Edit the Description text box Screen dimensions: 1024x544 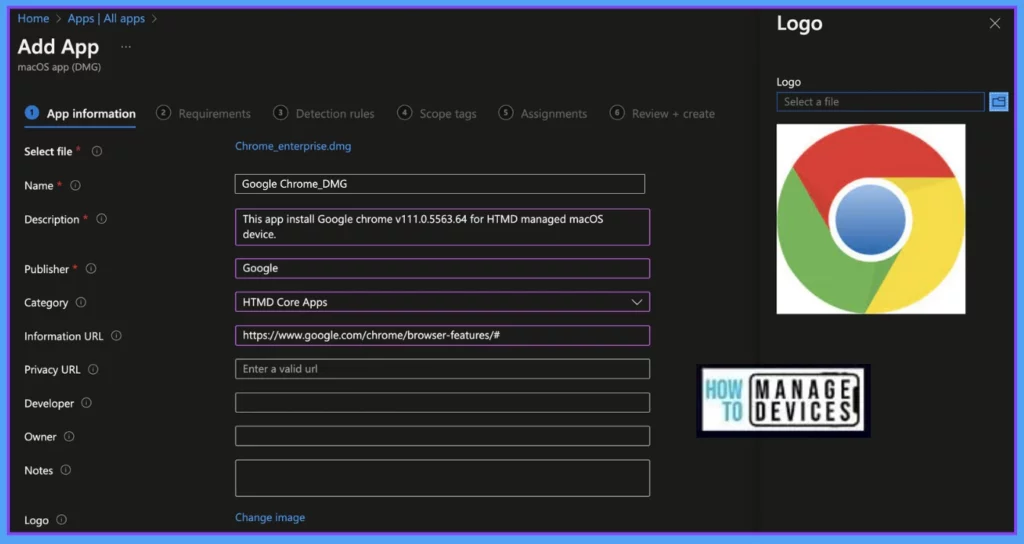(x=442, y=227)
